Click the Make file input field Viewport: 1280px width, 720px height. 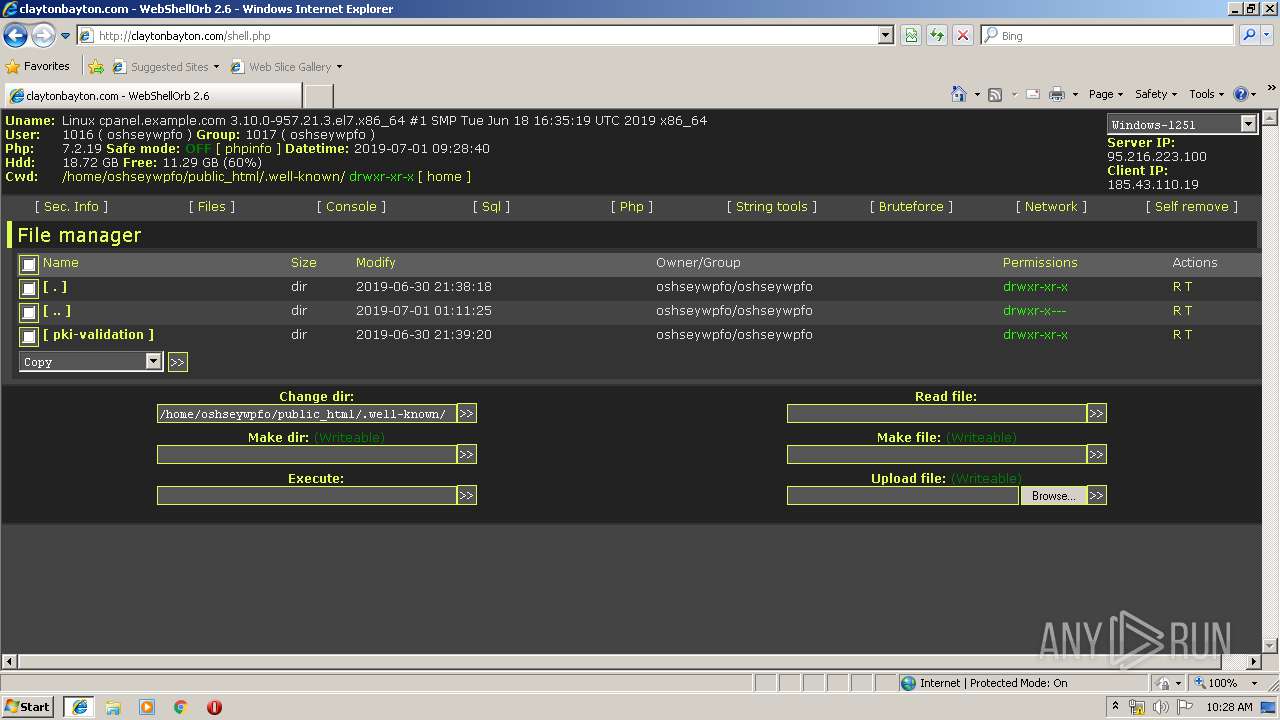tap(936, 454)
